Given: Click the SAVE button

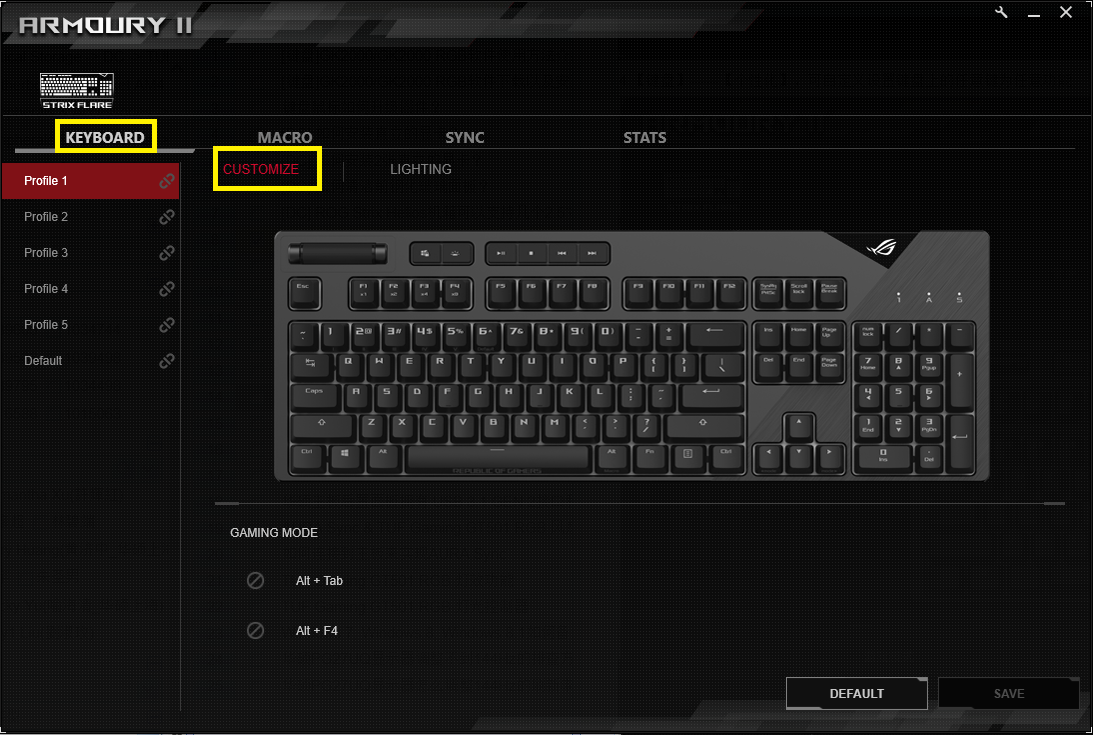Looking at the screenshot, I should pyautogui.click(x=1009, y=694).
